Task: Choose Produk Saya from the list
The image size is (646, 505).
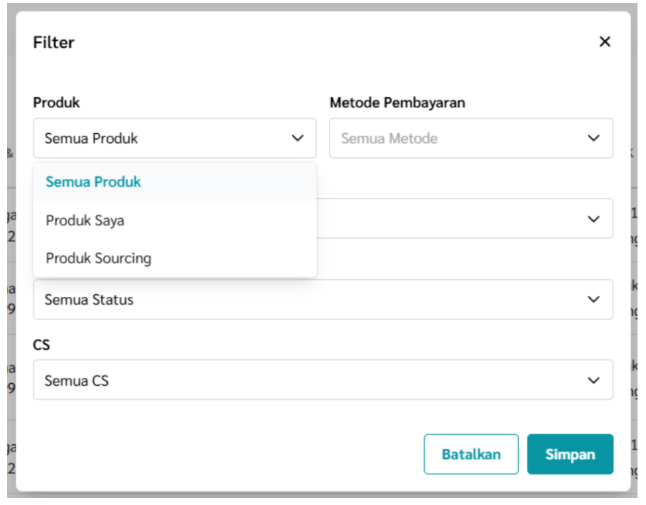Action: pos(175,220)
